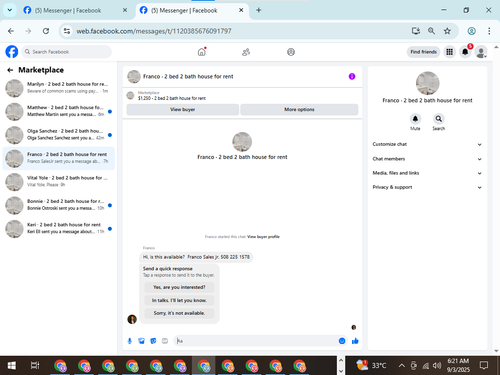Open the taskbar clock showing 6:21 AM
This screenshot has height=375, width=500.
(x=458, y=365)
